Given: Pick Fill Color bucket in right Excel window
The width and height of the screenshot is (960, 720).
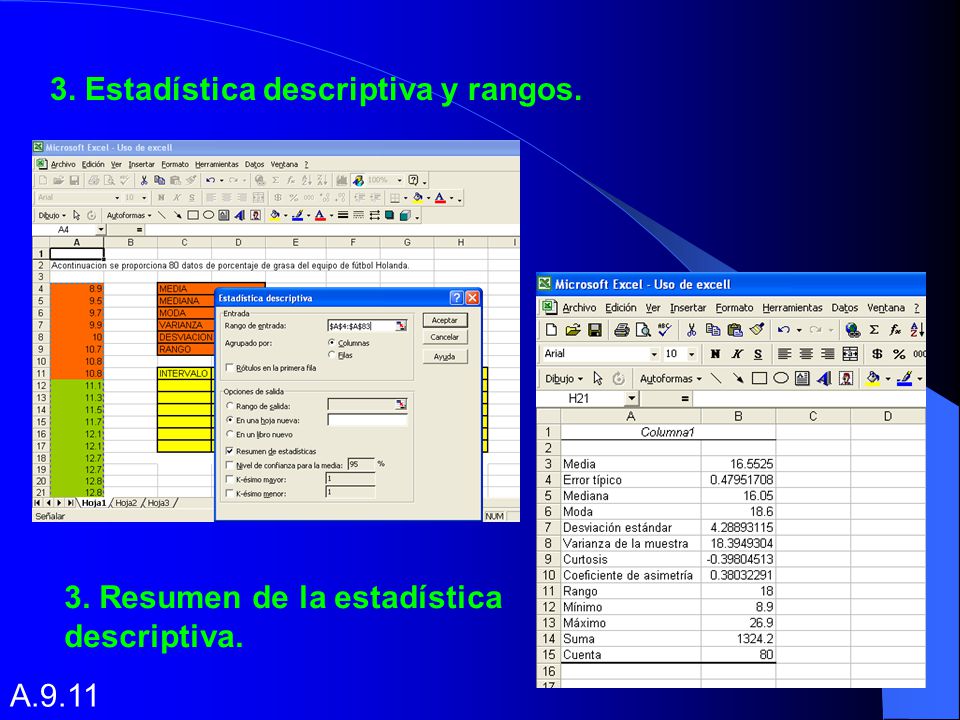Looking at the screenshot, I should point(874,378).
